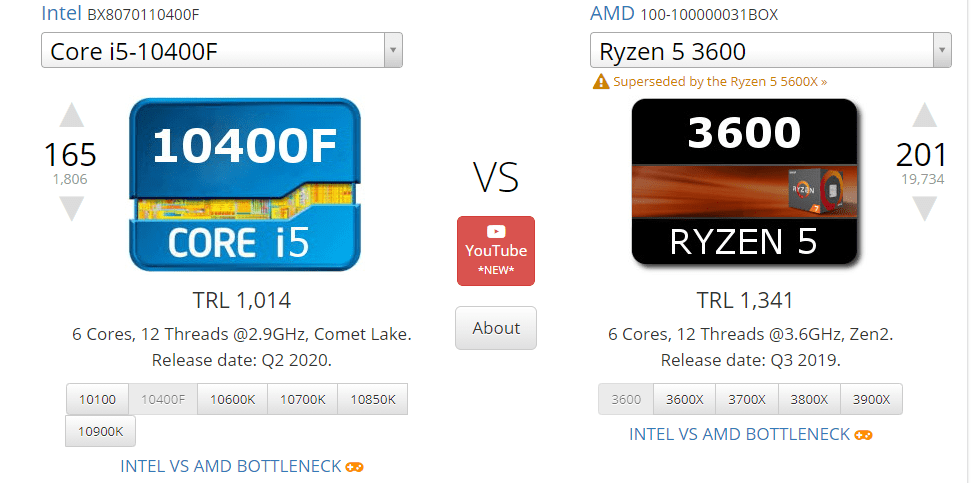
Task: Select the 3600X CPU button
Action: pos(684,399)
